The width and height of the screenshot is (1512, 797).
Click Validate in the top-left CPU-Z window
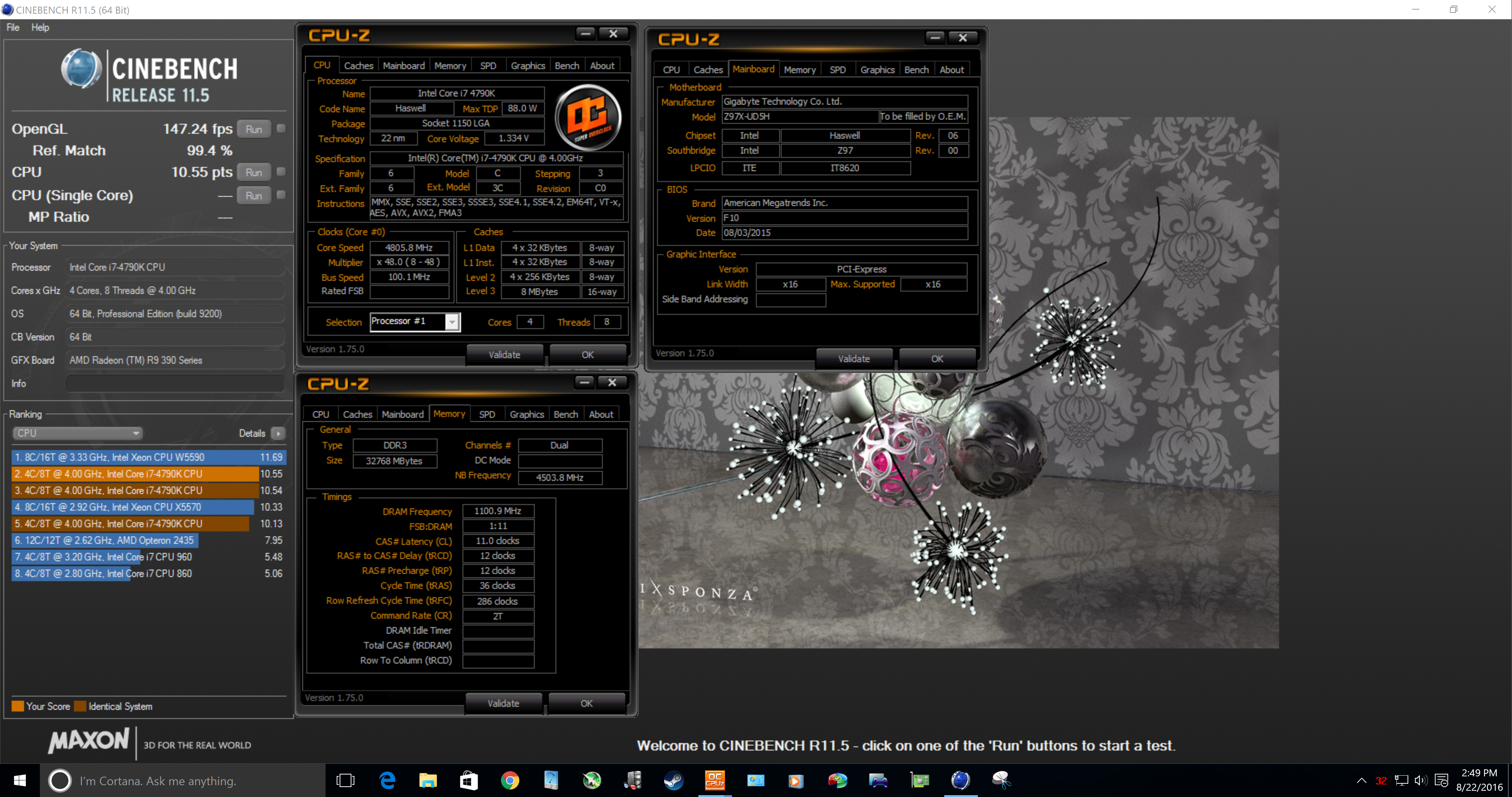click(504, 355)
